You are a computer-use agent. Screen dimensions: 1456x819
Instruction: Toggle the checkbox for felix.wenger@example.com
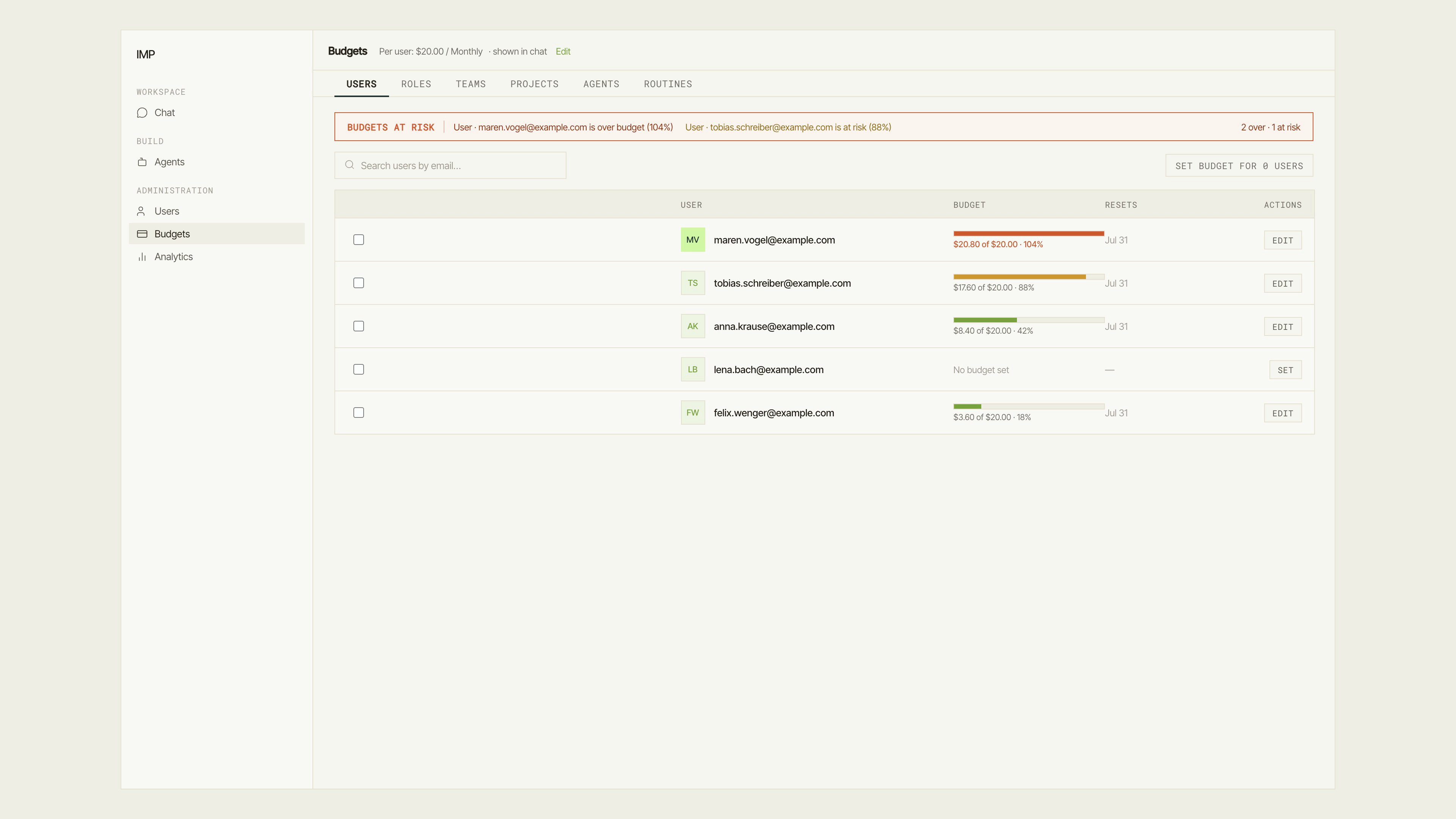pyautogui.click(x=358, y=413)
